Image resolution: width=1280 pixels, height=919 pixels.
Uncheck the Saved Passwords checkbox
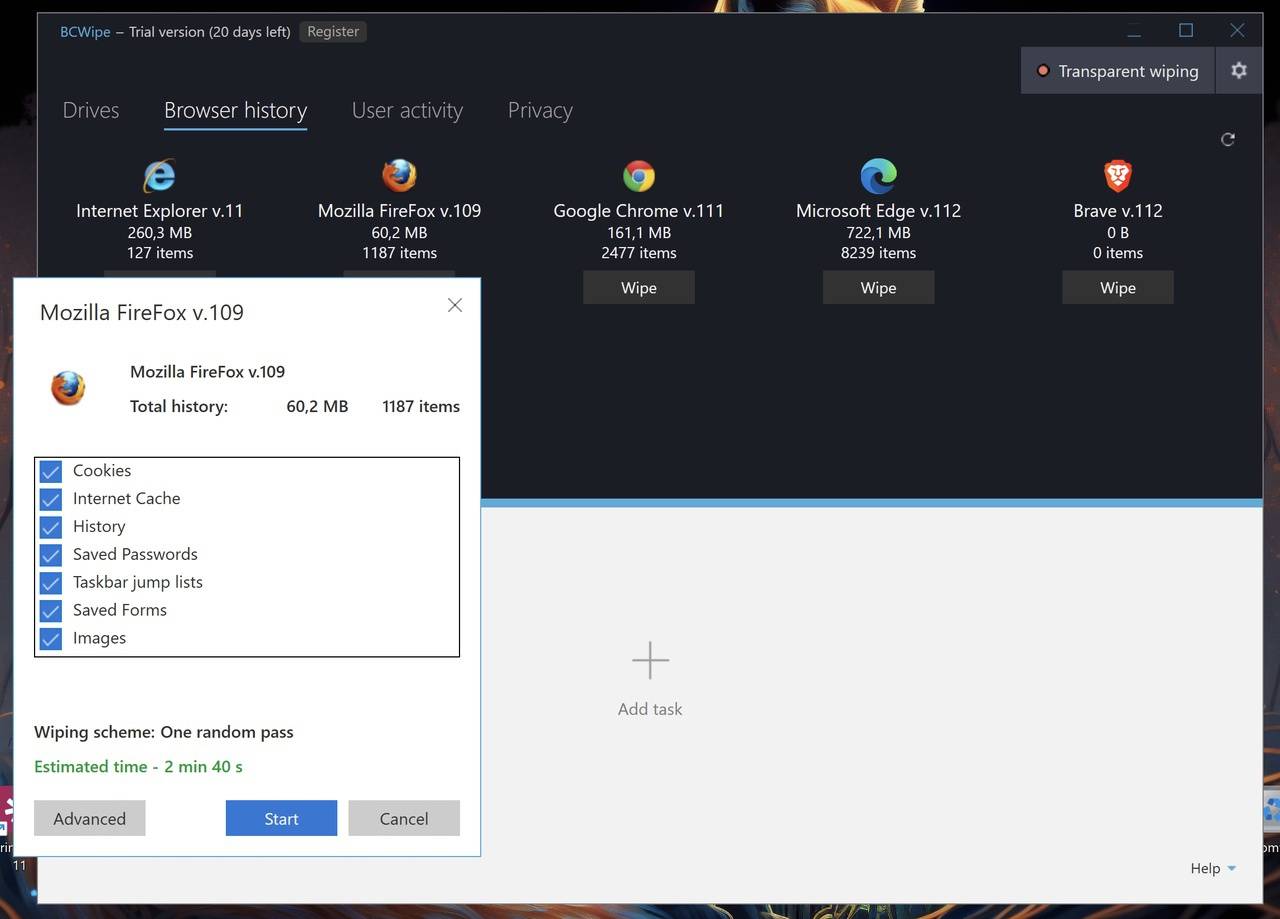[x=51, y=555]
